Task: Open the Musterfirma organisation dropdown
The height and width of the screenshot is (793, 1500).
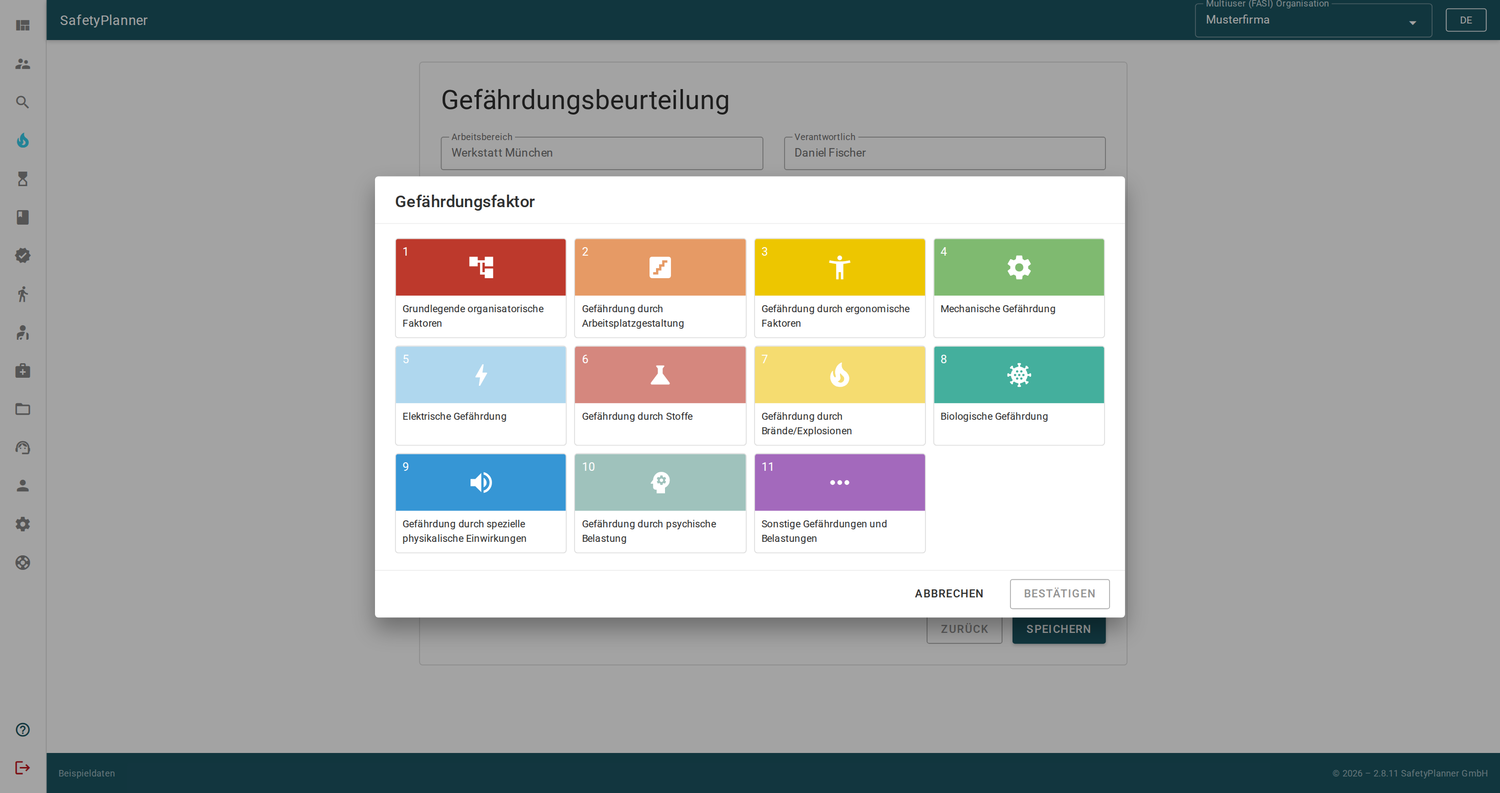Action: [x=1313, y=20]
